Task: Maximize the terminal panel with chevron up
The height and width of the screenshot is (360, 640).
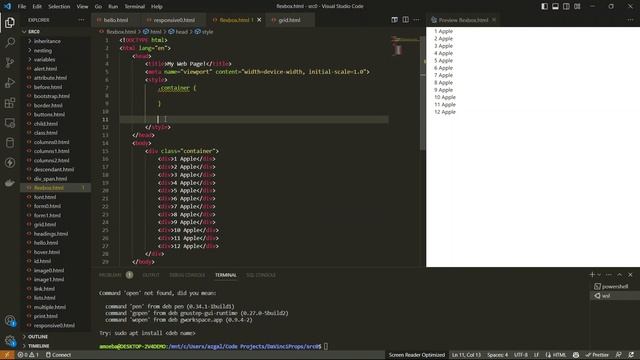Action: pos(619,275)
